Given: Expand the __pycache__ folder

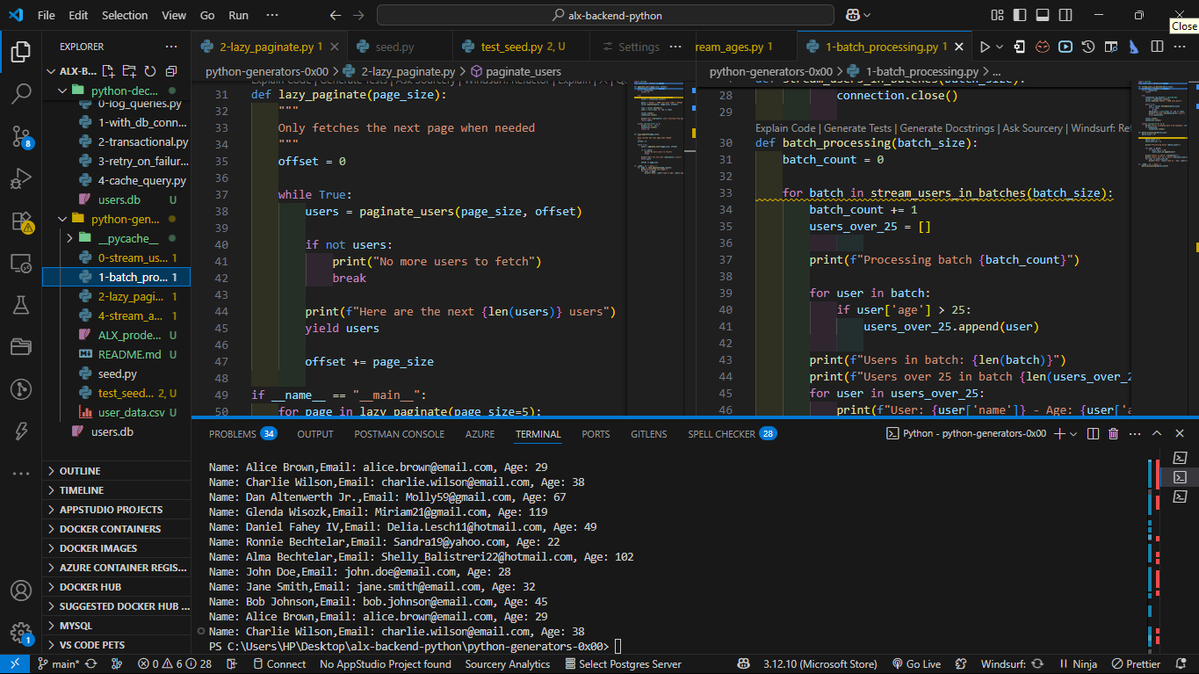Looking at the screenshot, I should coord(116,238).
